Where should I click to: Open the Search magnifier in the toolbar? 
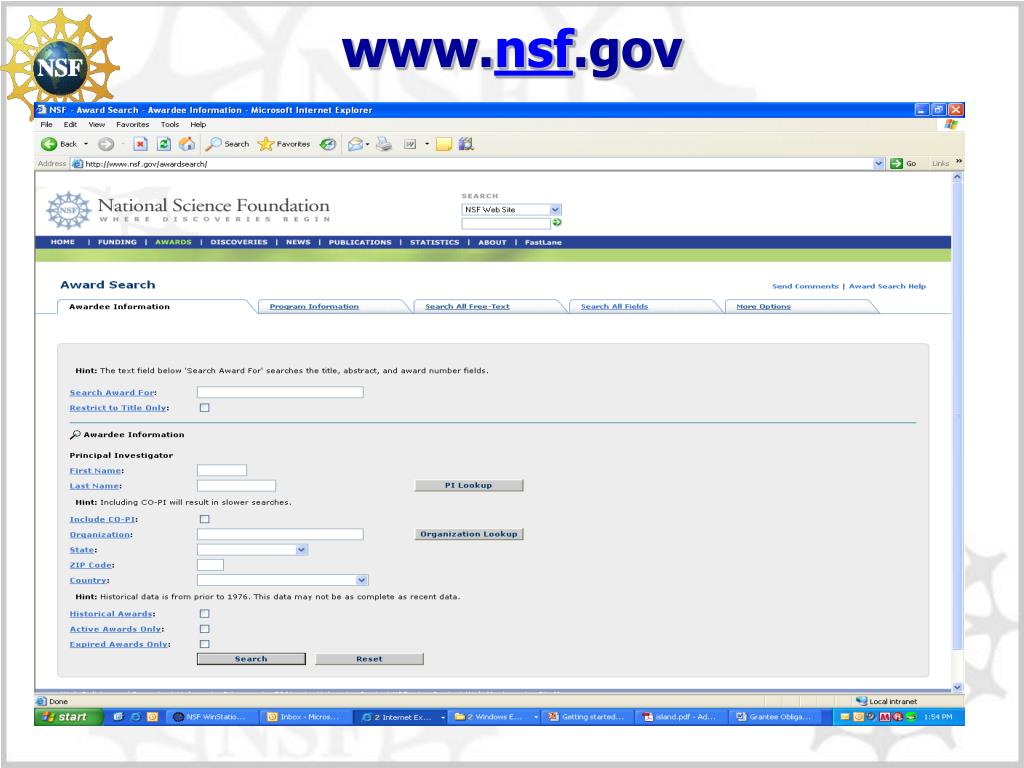click(227, 144)
